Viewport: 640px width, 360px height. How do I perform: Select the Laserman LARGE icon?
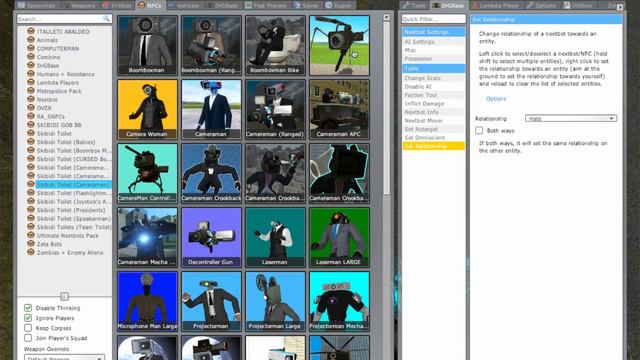(x=340, y=238)
